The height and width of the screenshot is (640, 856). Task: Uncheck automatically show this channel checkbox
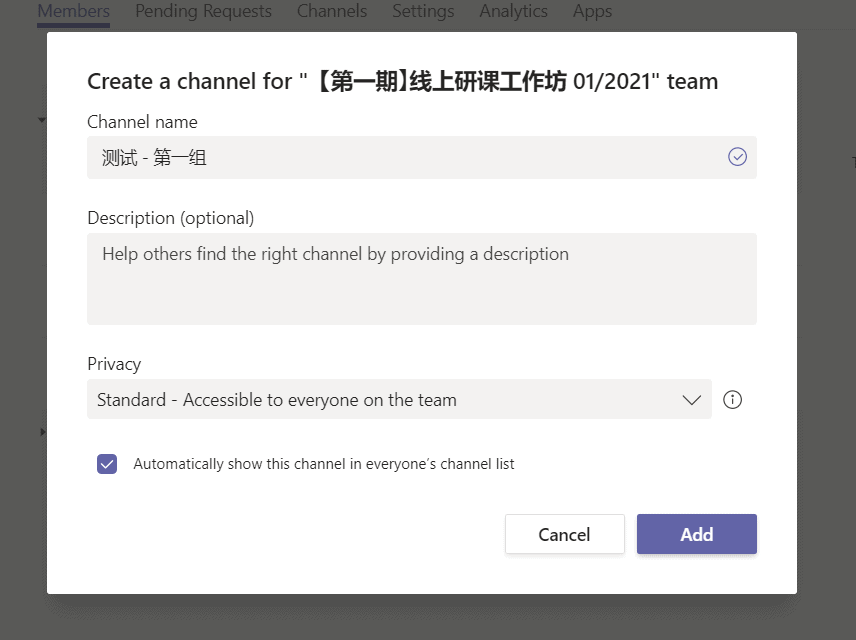tap(107, 464)
